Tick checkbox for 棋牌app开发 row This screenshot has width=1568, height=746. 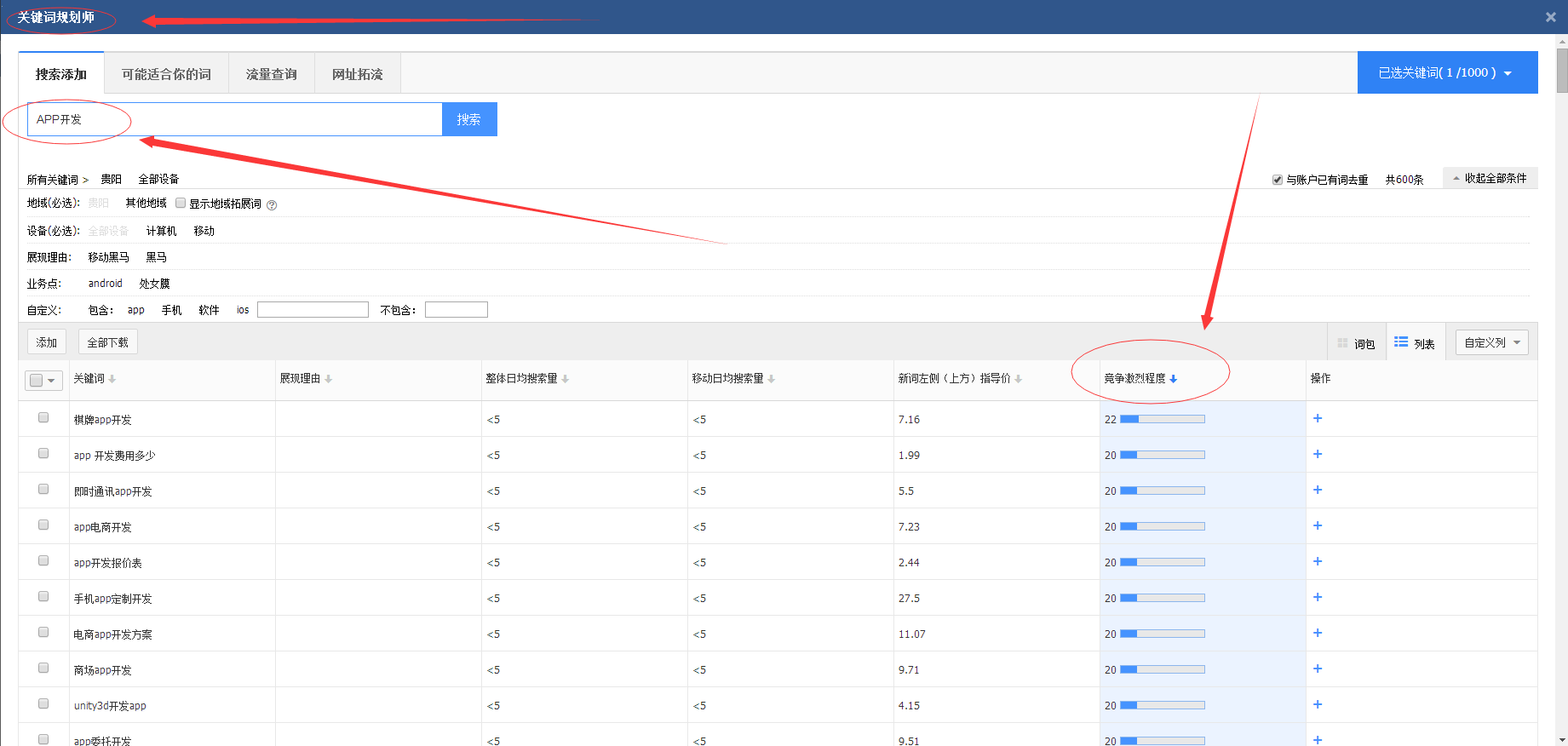tap(43, 417)
